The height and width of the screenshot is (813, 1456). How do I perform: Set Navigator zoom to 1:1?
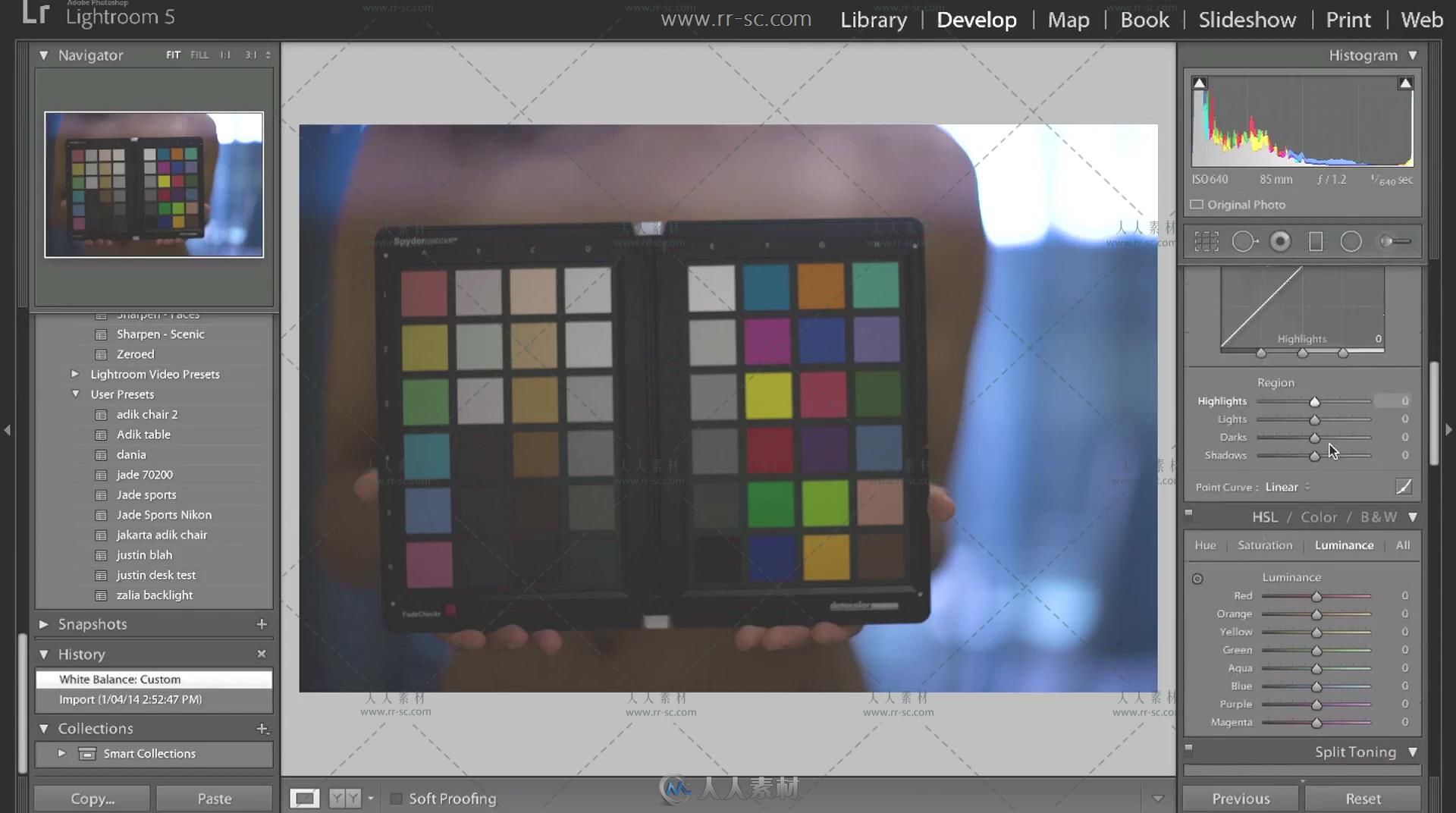pos(225,55)
